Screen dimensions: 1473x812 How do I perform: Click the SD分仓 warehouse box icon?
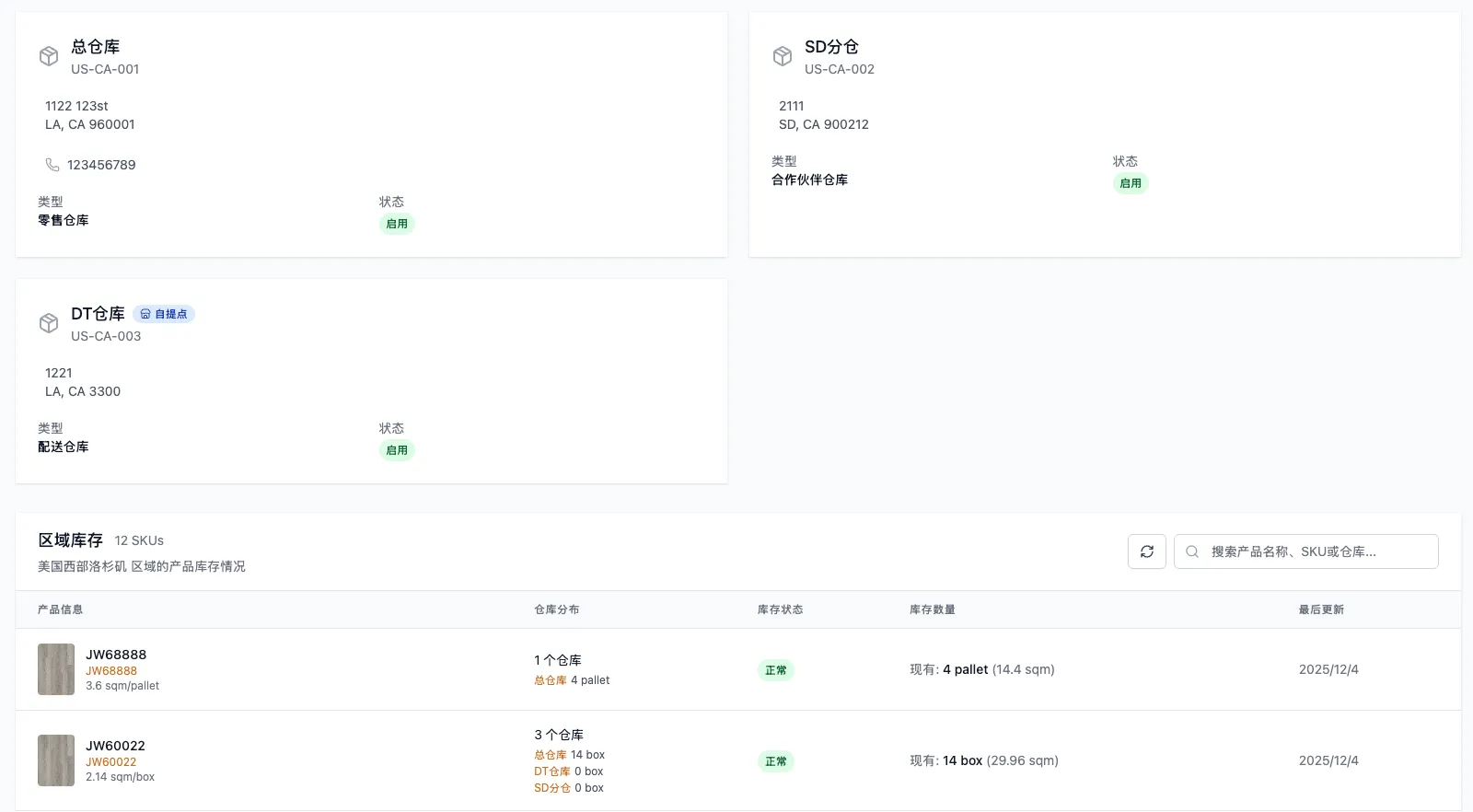point(783,56)
